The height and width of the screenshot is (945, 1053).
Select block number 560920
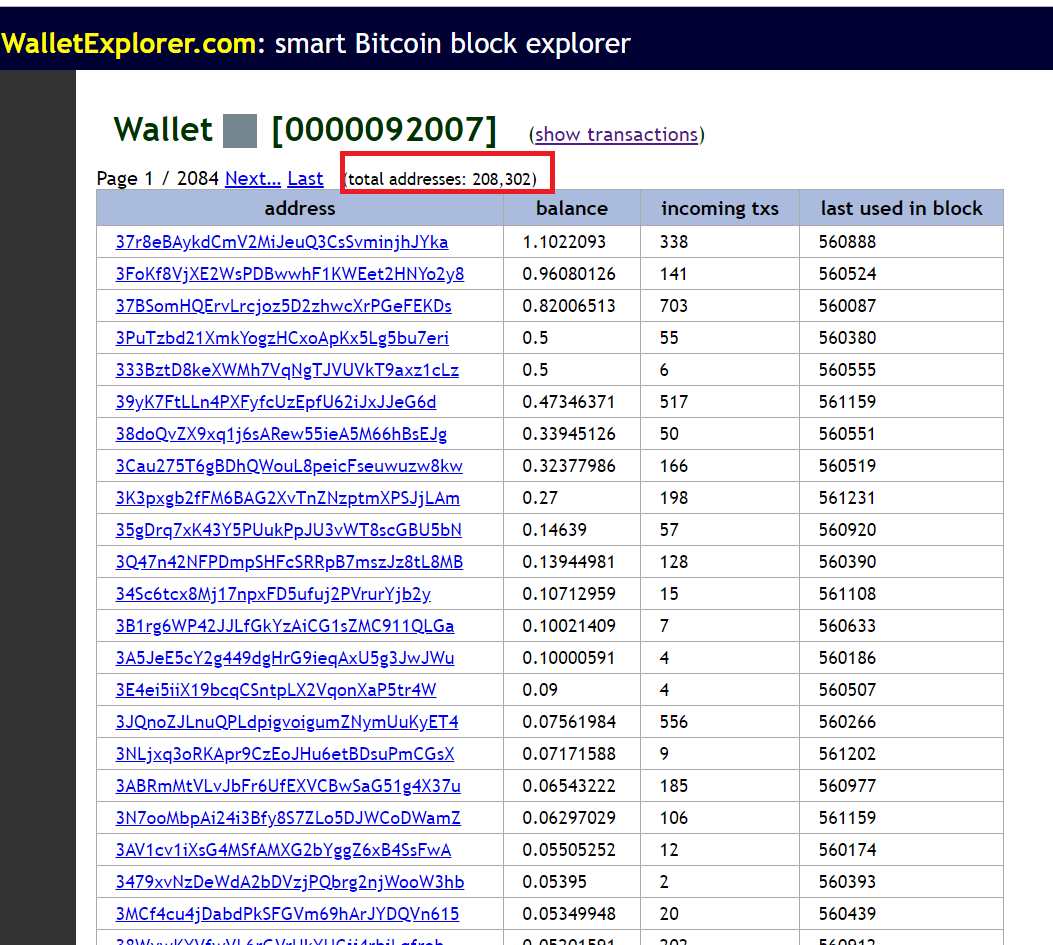(x=847, y=530)
